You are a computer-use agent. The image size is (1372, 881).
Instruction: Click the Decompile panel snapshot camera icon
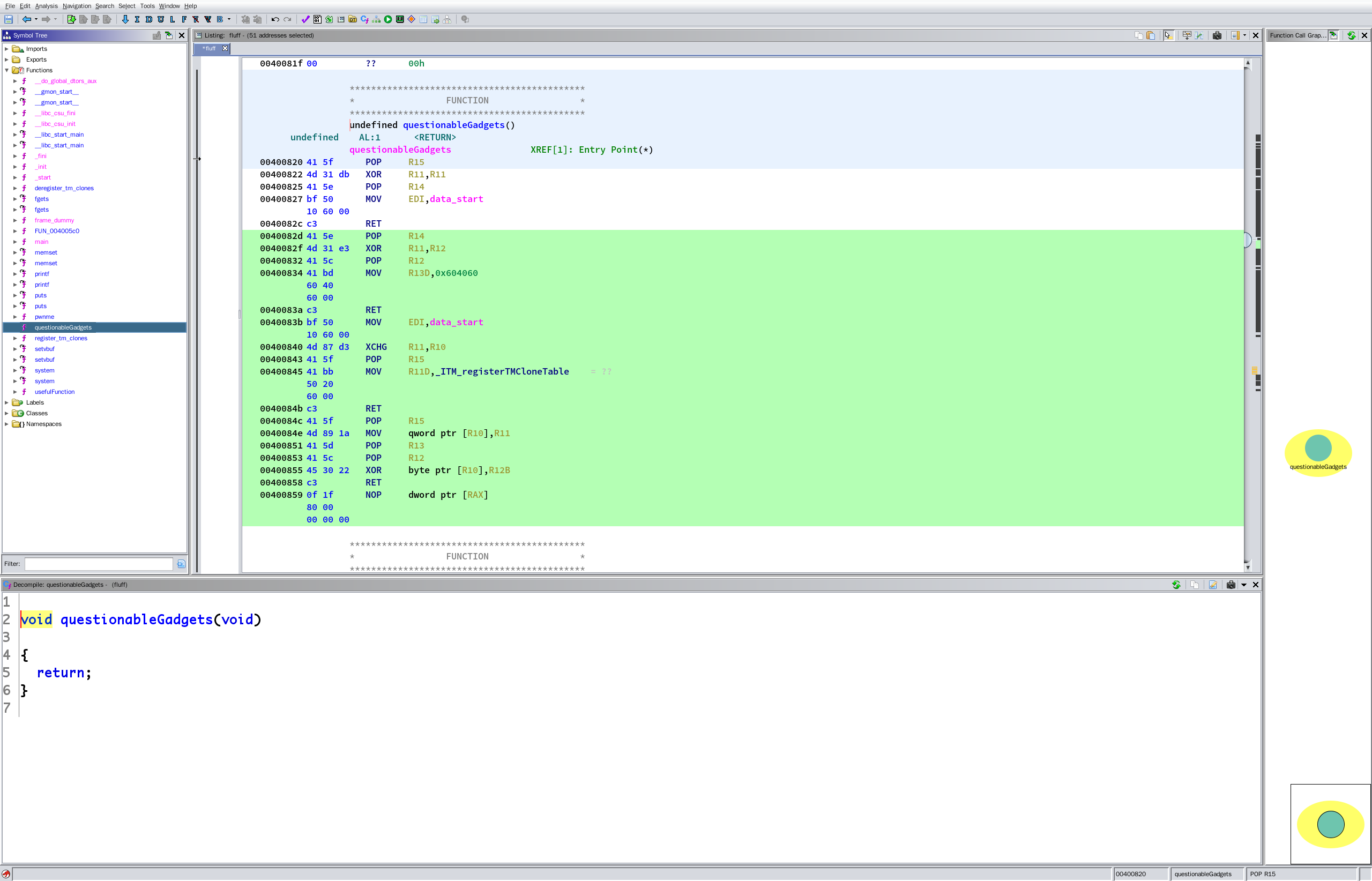(x=1231, y=585)
